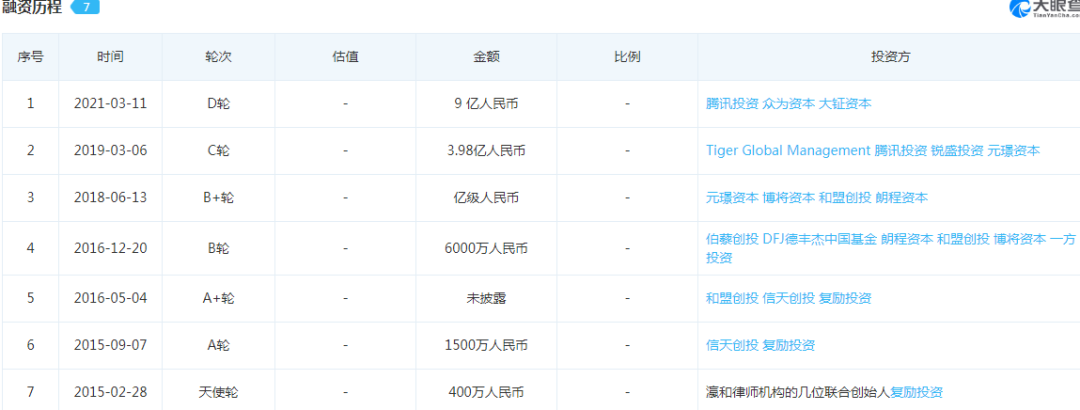Open DFJ德丰杰中国基金 investor link
This screenshot has height=410, width=1080.
coord(820,239)
